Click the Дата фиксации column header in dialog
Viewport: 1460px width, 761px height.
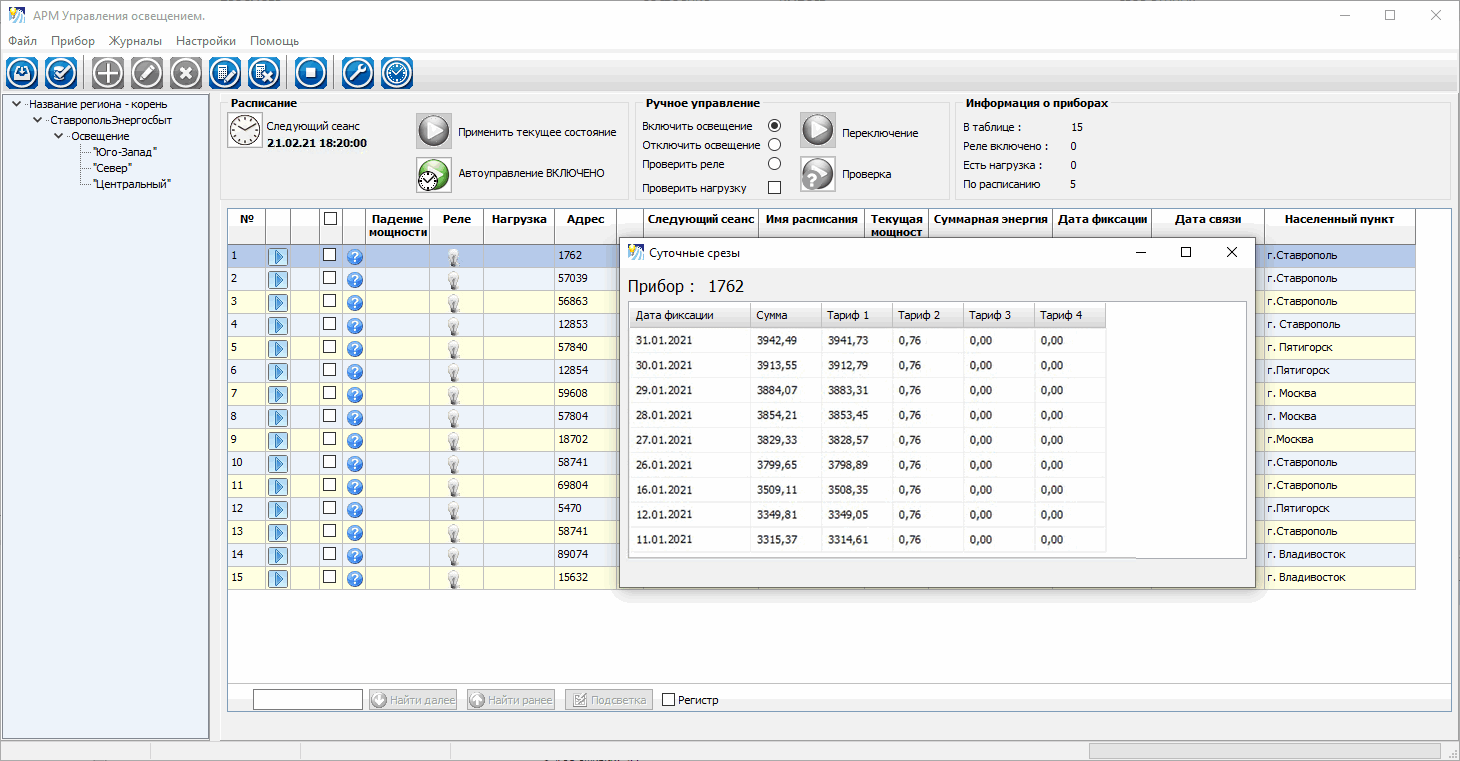point(690,315)
